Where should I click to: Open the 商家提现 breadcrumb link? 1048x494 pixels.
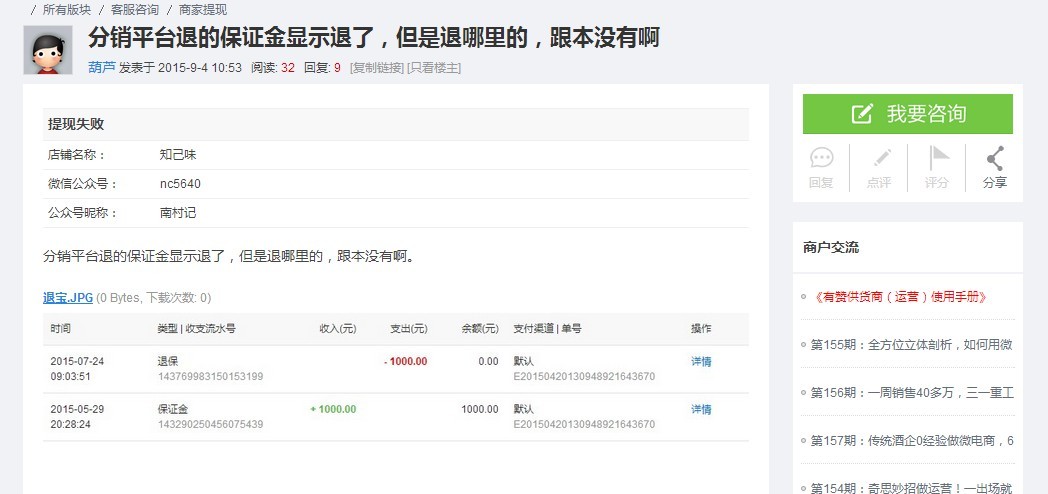coord(203,10)
